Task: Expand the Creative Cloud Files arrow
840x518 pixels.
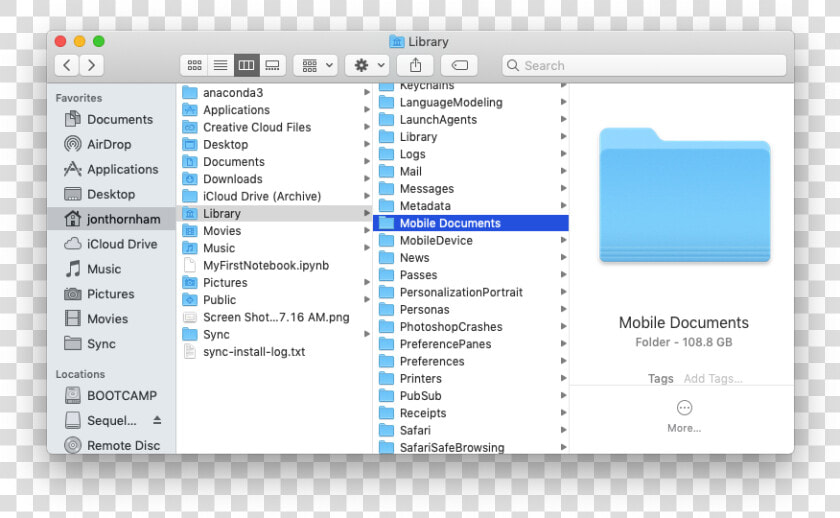Action: [367, 127]
